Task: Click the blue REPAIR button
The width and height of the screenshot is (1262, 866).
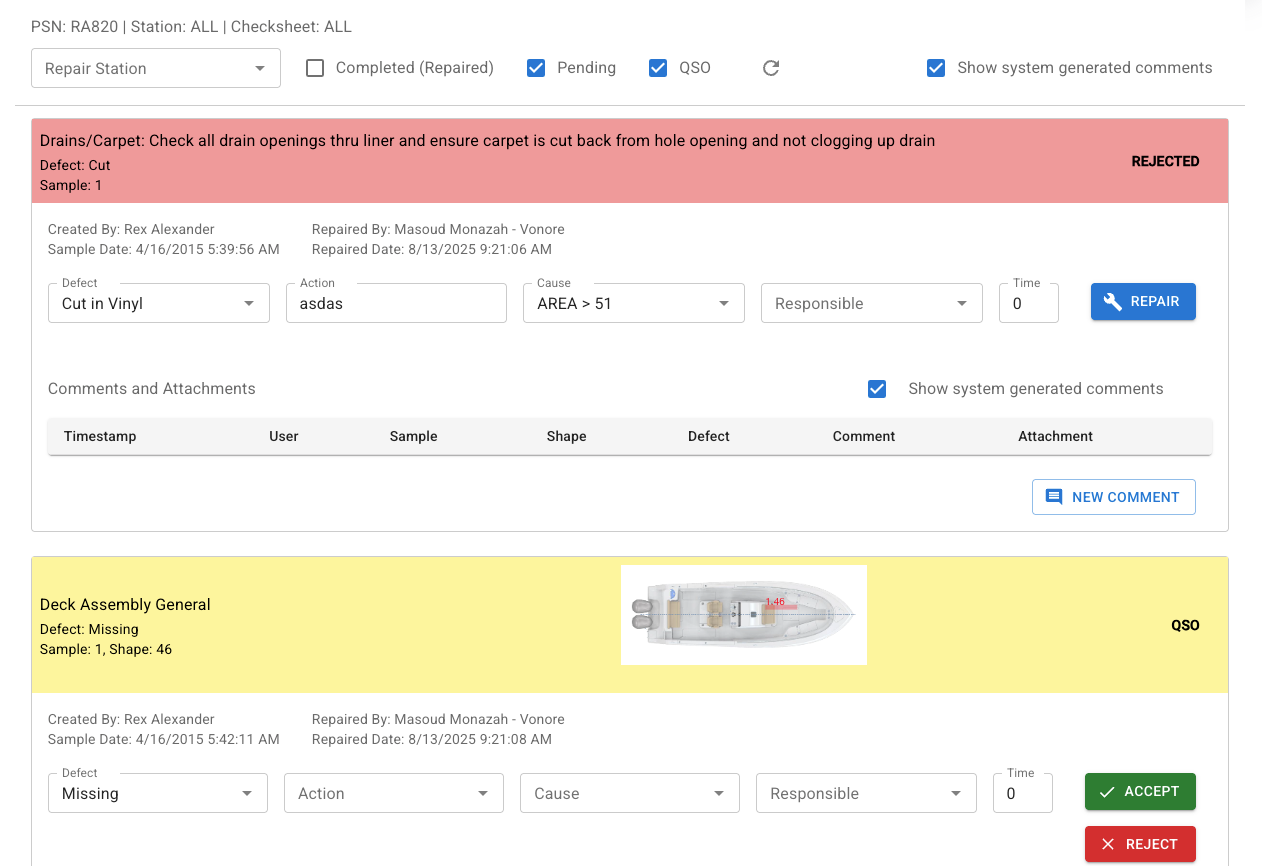Action: click(x=1143, y=301)
